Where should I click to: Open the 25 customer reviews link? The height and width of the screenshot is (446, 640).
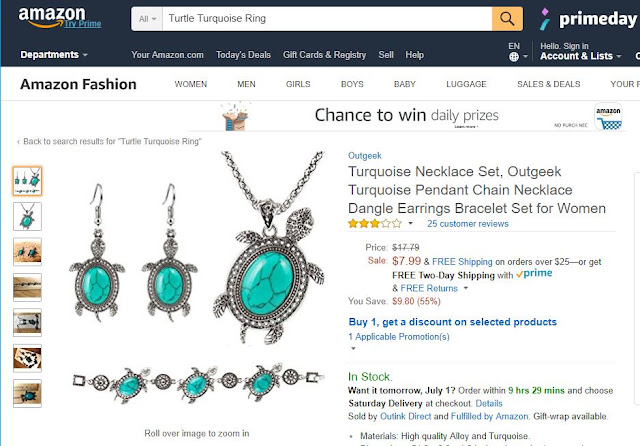468,224
